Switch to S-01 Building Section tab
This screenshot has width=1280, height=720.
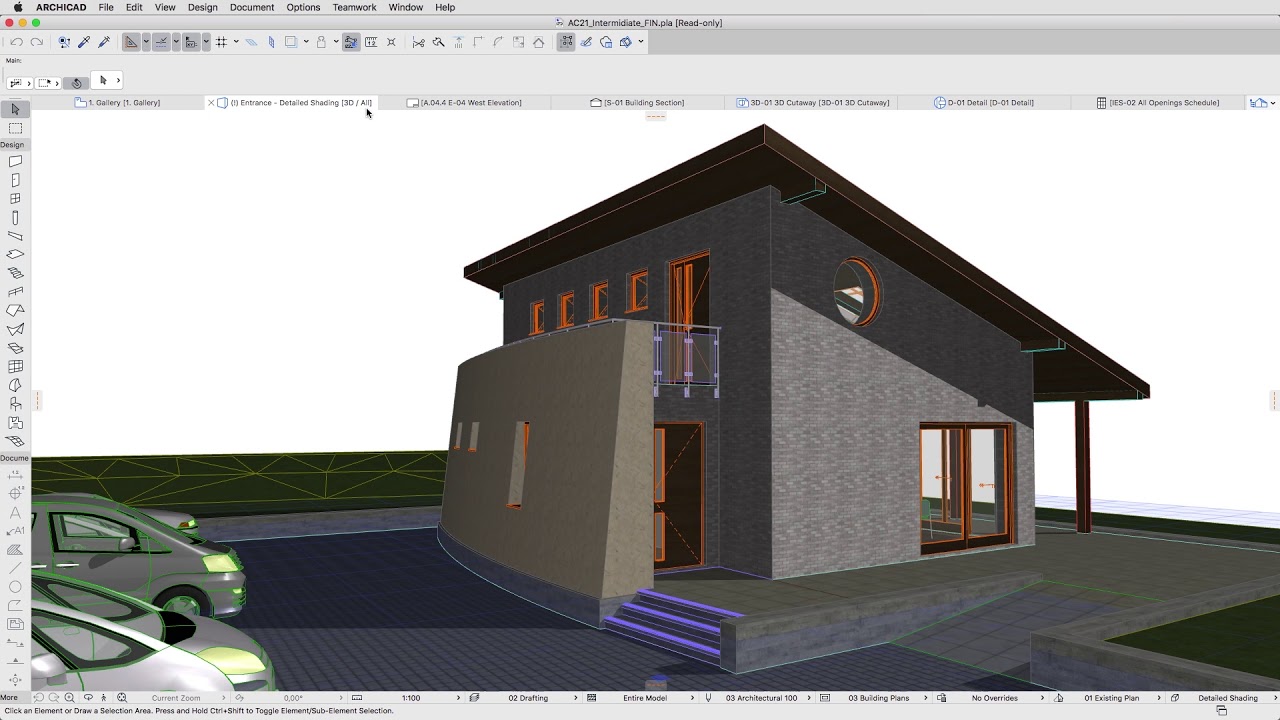pyautogui.click(x=638, y=102)
